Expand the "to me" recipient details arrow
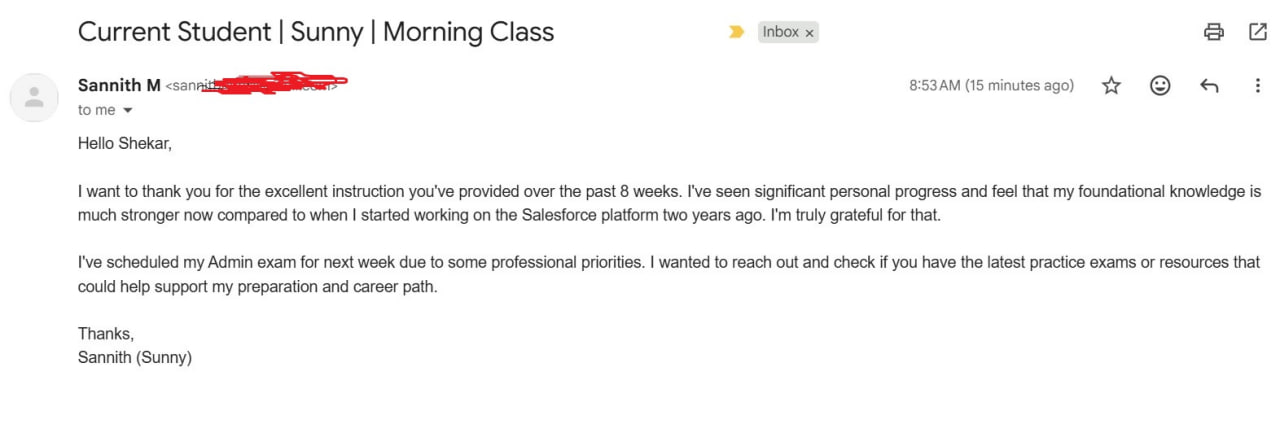Image resolution: width=1280 pixels, height=433 pixels. [x=128, y=111]
